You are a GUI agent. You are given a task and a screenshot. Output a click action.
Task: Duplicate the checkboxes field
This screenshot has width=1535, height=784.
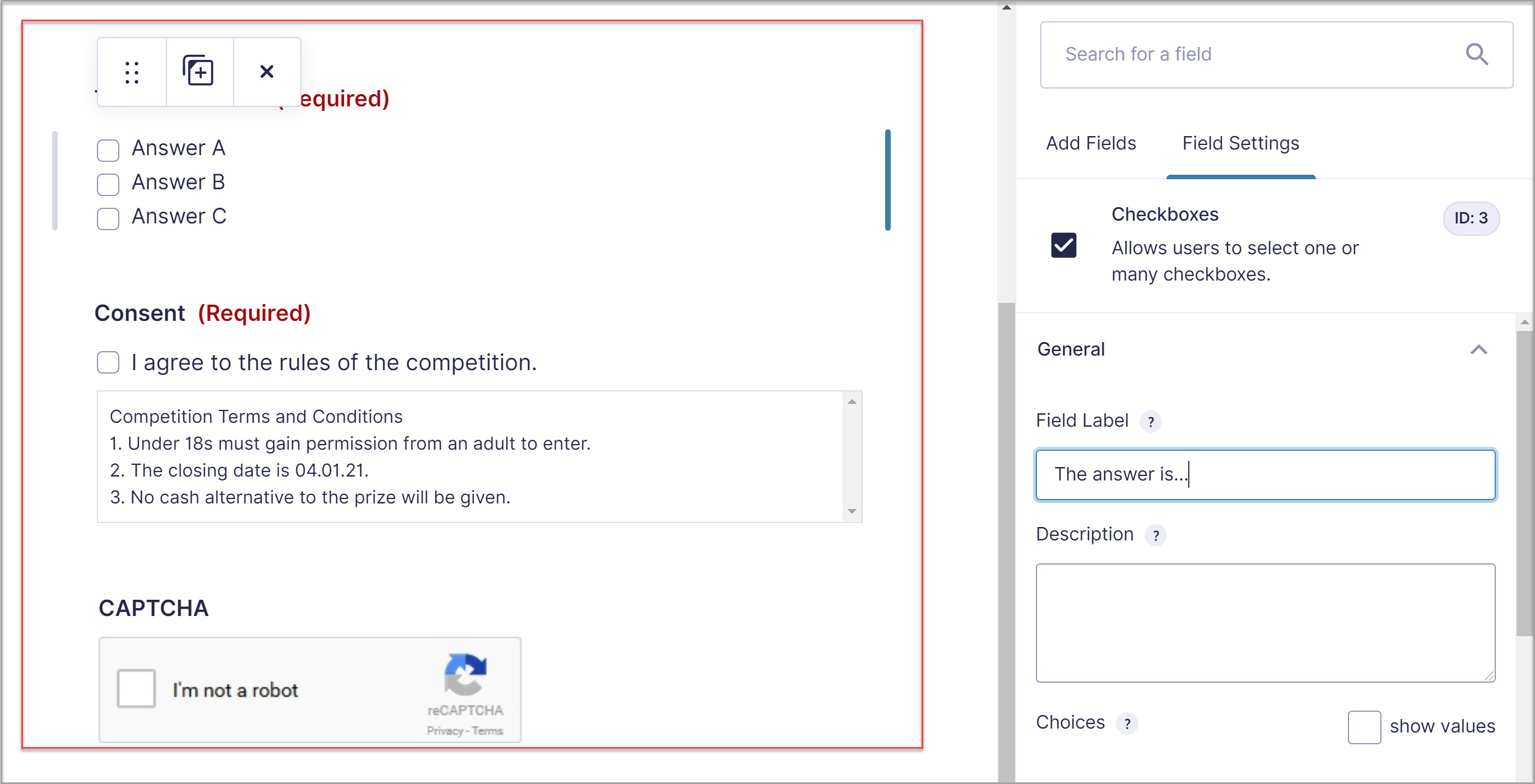point(198,71)
